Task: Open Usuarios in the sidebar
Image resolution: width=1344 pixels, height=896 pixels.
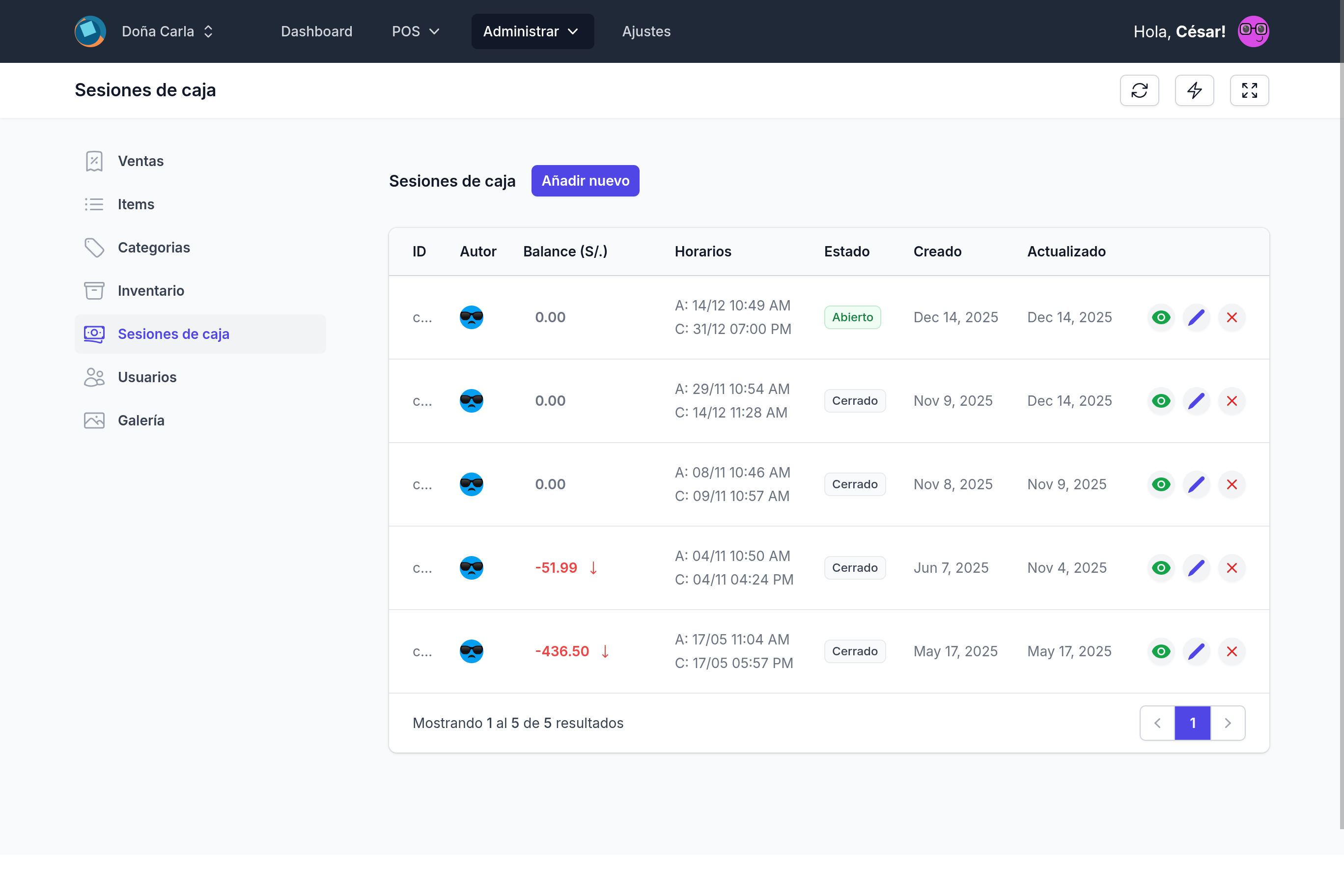Action: click(x=200, y=377)
